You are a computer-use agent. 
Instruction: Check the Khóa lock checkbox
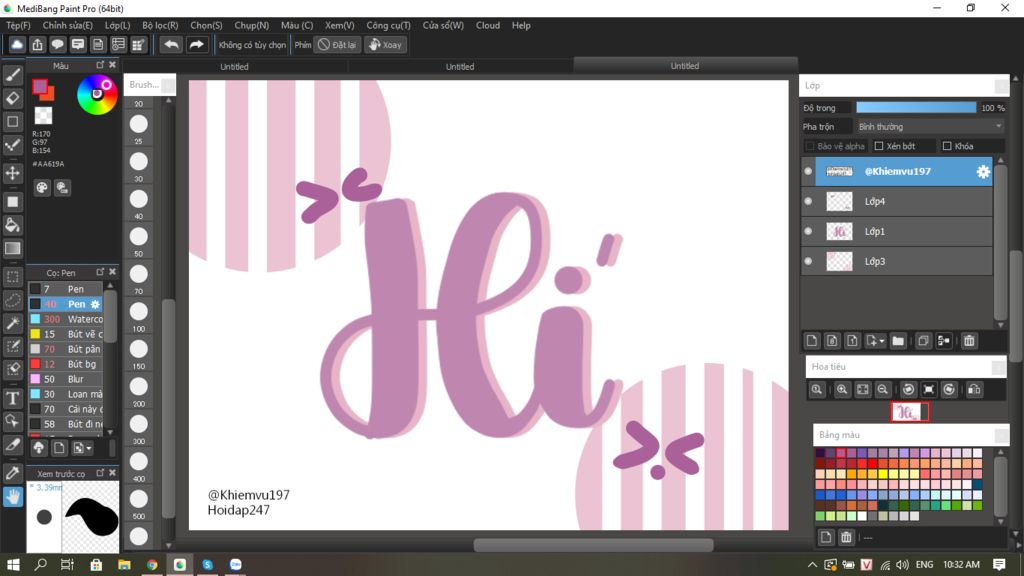(947, 146)
